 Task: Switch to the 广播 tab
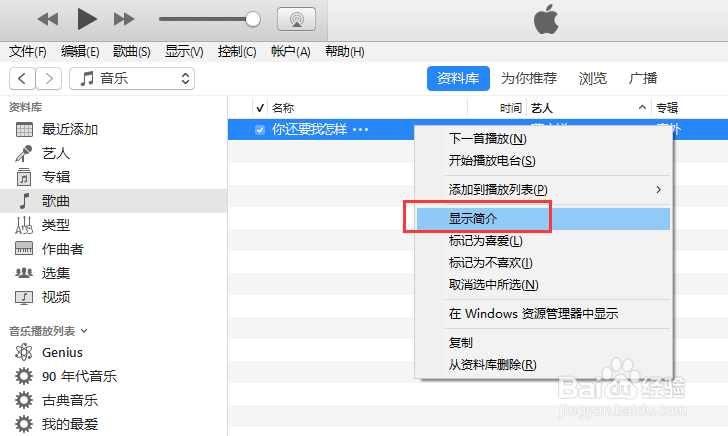click(643, 78)
